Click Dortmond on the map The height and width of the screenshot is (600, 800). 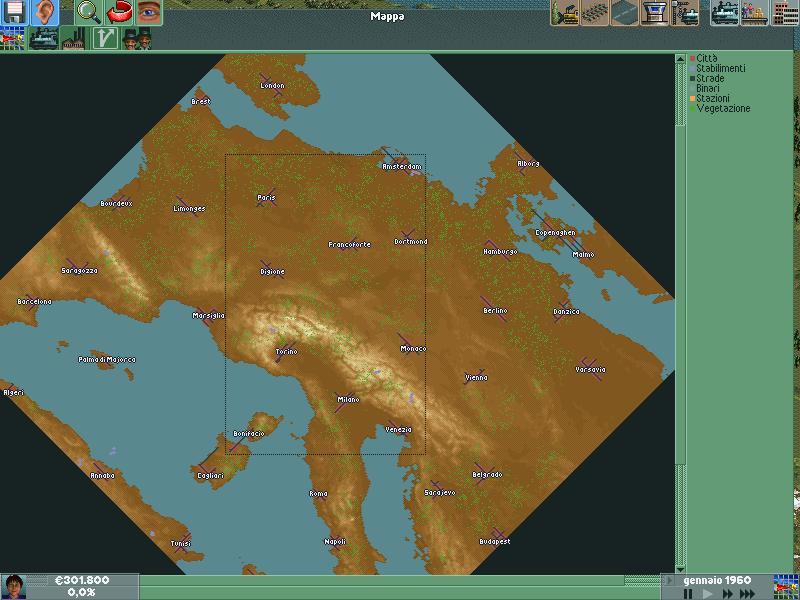[411, 242]
